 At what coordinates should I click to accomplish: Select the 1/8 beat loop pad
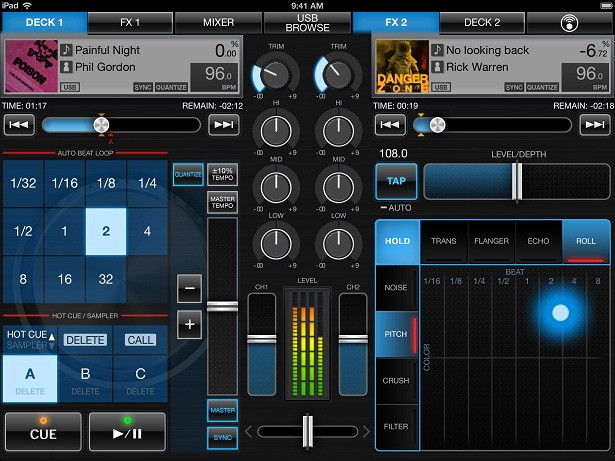click(x=105, y=183)
